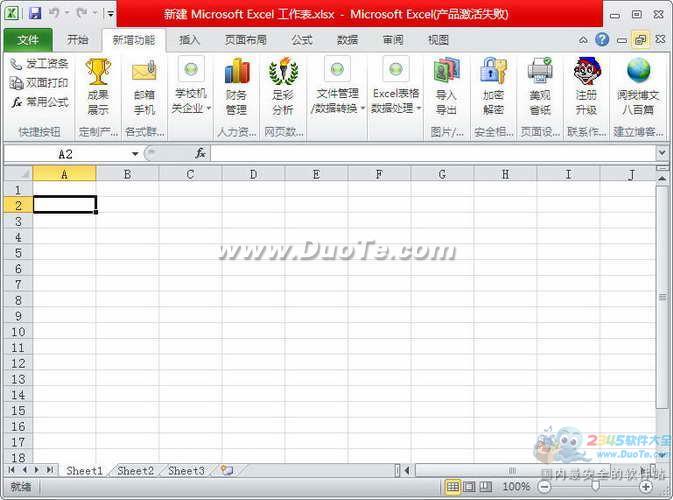Open the 导入导出 pictures icon
Image resolution: width=673 pixels, height=500 pixels.
pos(446,71)
